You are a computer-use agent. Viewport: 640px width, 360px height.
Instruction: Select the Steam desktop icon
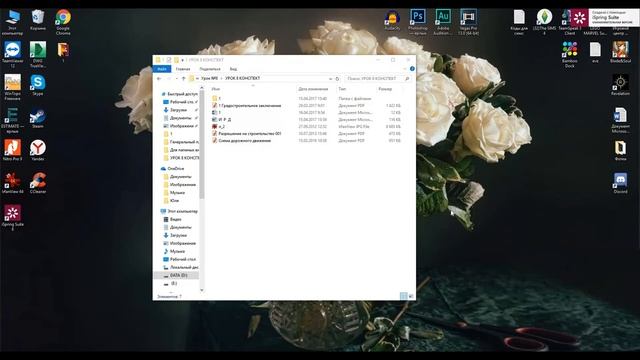coord(38,118)
